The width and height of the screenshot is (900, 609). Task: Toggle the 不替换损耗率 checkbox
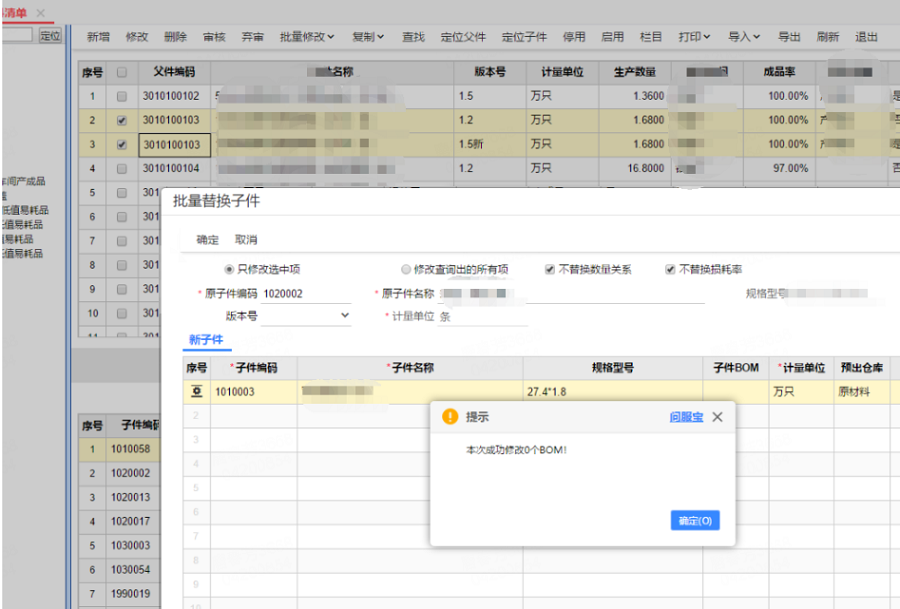(670, 269)
